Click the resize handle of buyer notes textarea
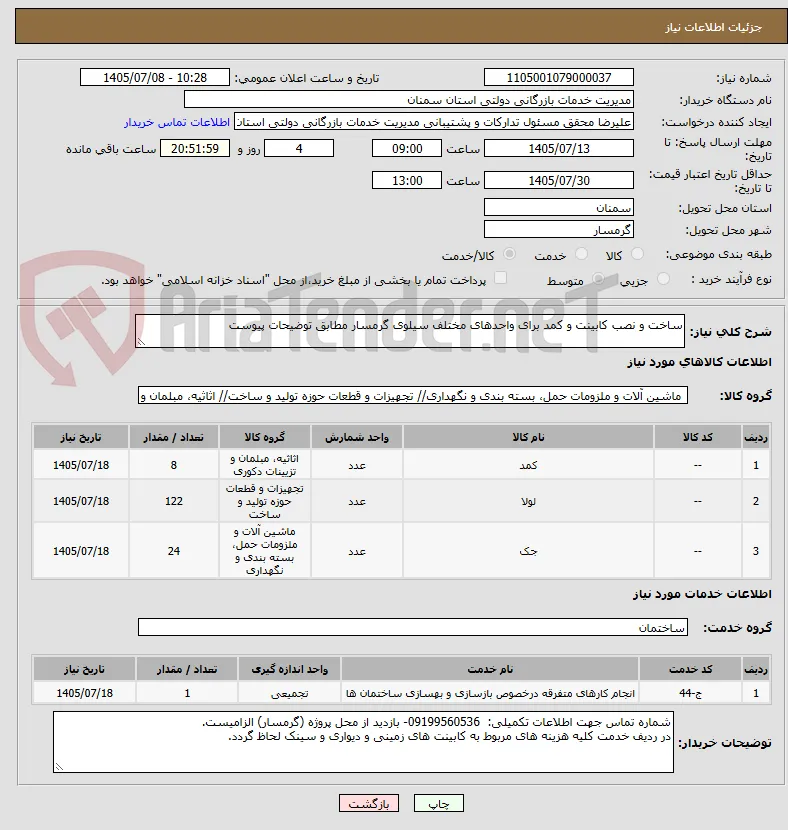The image size is (788, 830). 59,766
